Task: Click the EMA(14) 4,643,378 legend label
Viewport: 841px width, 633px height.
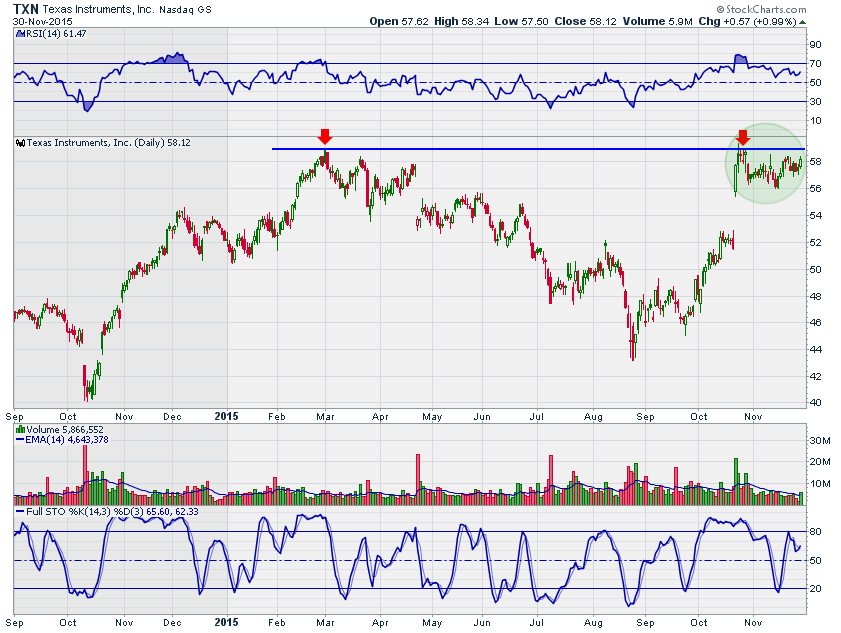Action: tap(67, 439)
